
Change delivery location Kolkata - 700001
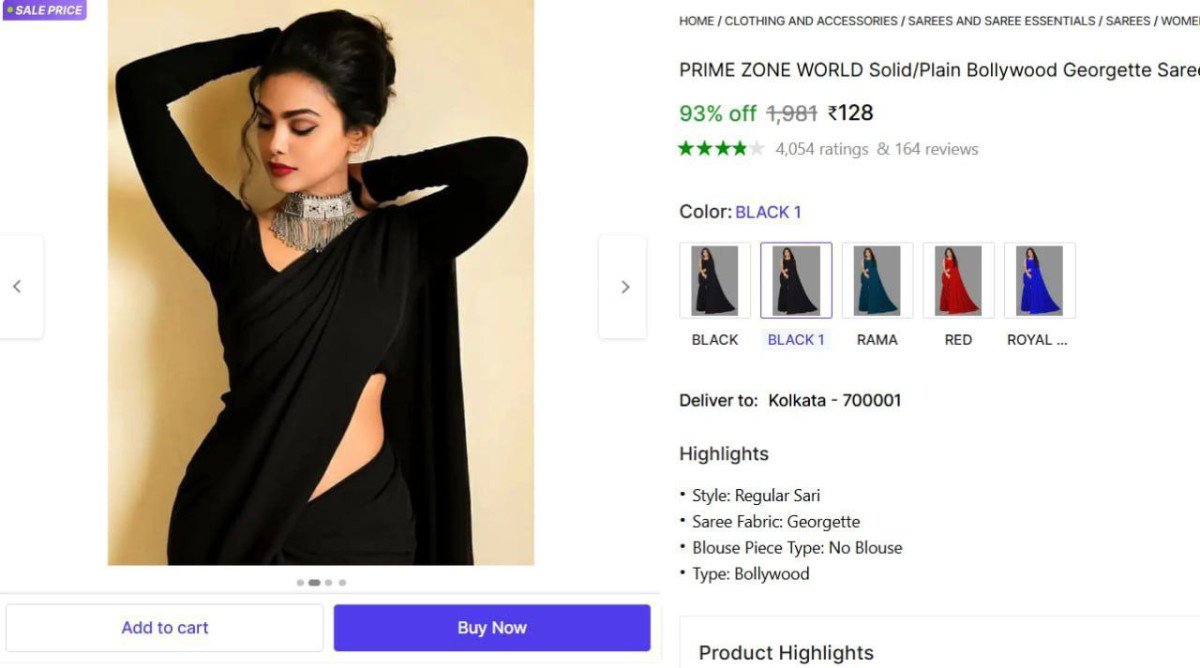coord(834,400)
